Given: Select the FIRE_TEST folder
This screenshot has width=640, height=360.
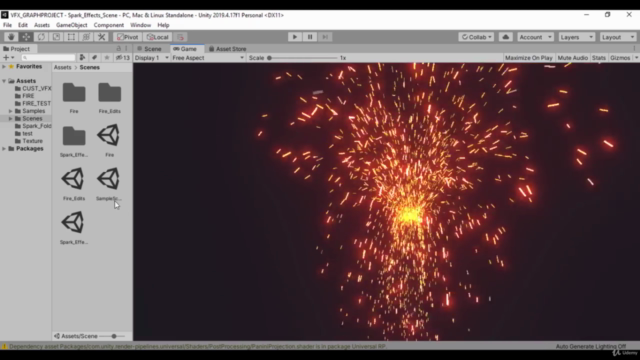Looking at the screenshot, I should [33, 103].
